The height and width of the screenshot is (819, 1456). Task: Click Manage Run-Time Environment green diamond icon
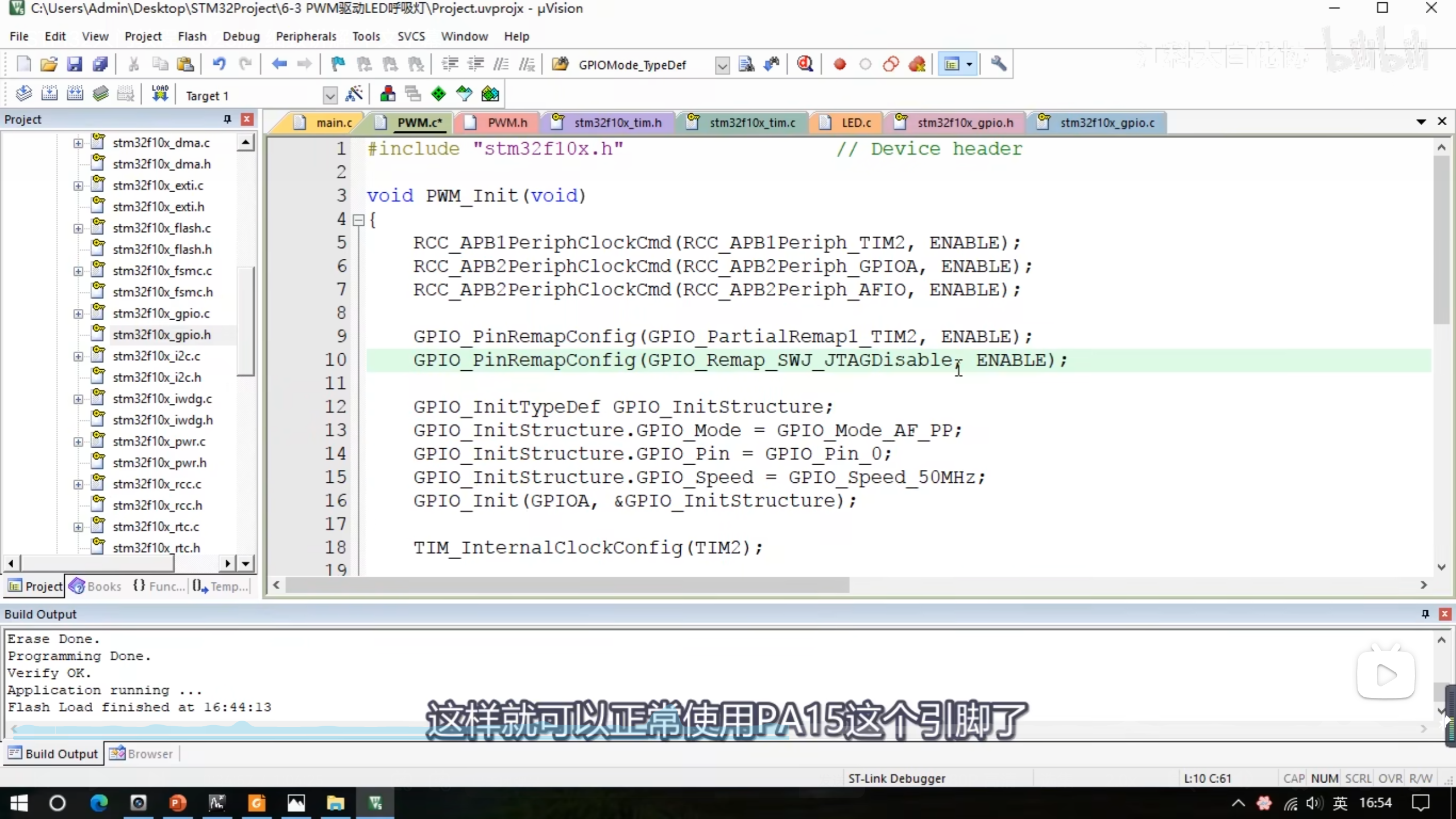439,94
